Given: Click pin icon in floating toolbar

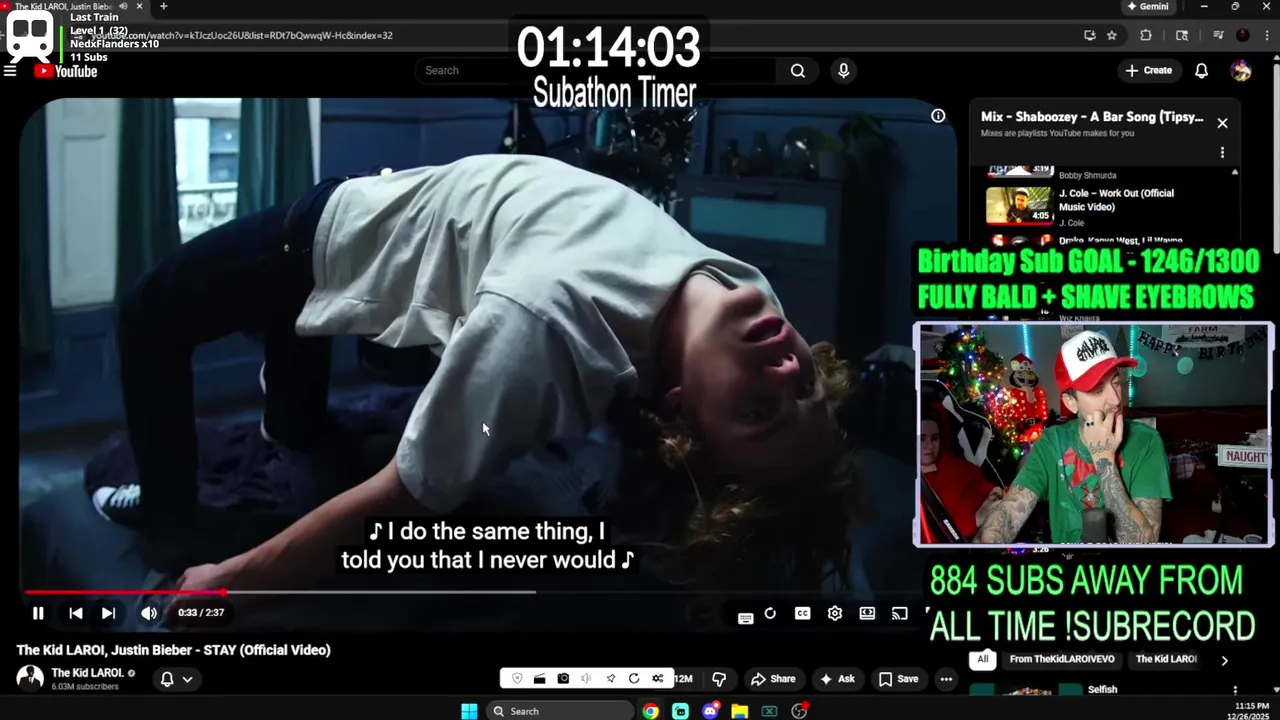Looking at the screenshot, I should point(610,679).
